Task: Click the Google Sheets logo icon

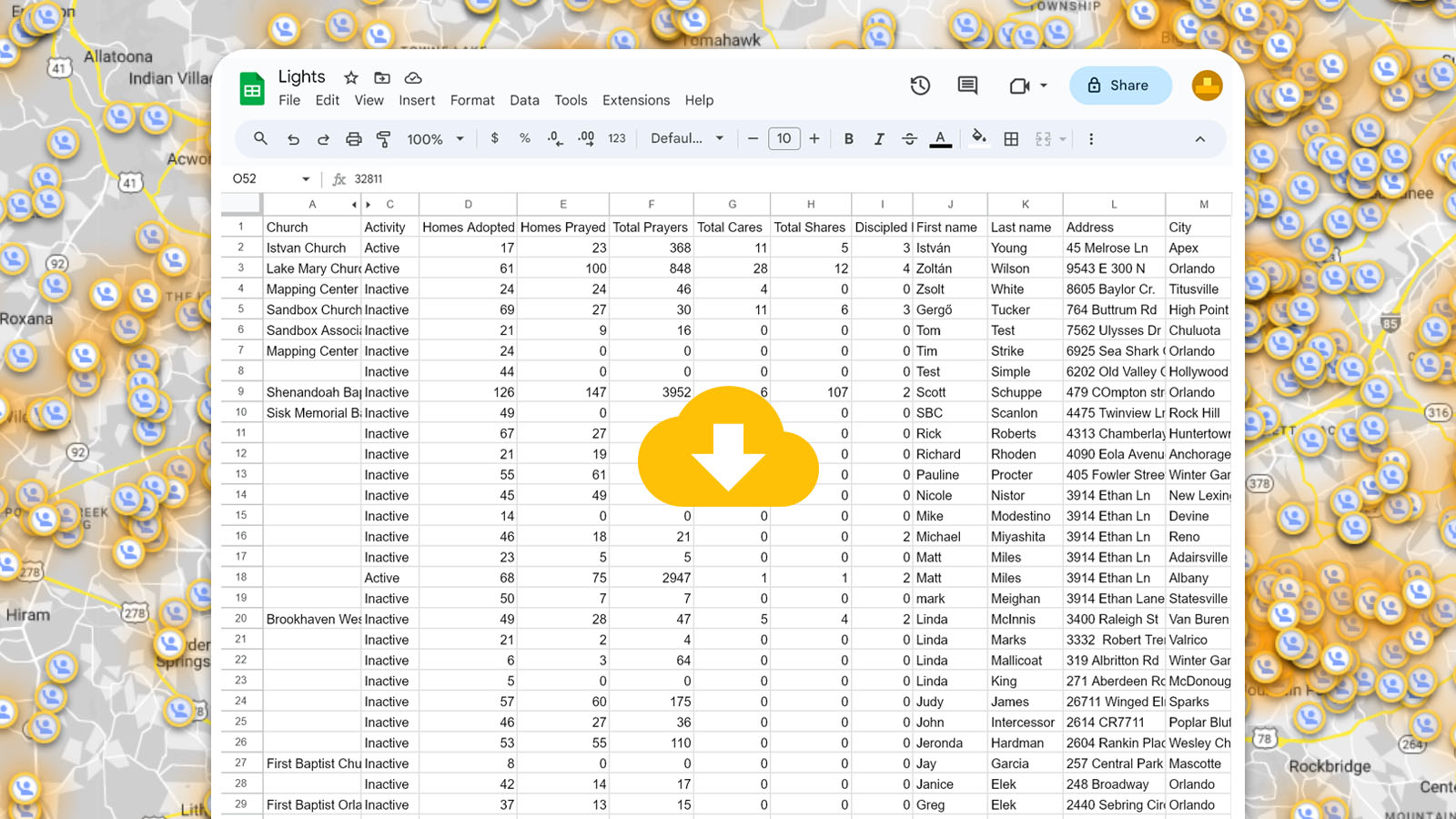Action: [252, 89]
